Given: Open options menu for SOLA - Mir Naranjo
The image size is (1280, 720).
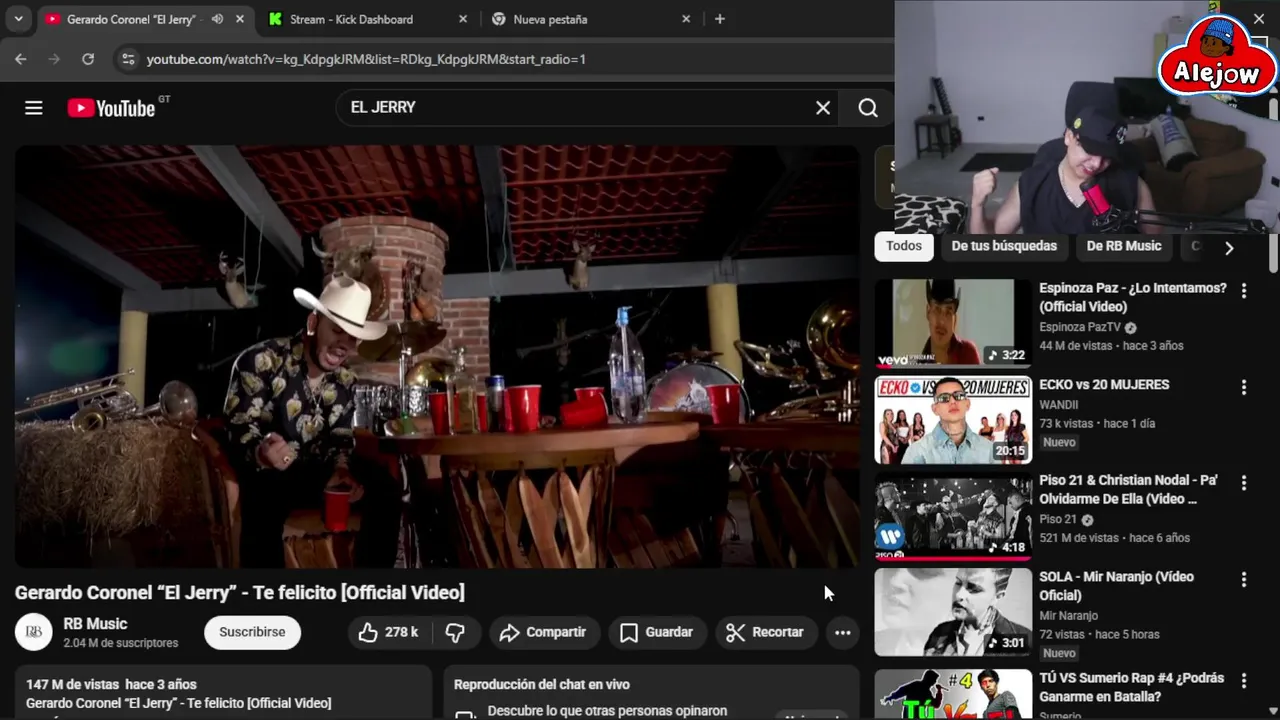Looking at the screenshot, I should [1244, 579].
